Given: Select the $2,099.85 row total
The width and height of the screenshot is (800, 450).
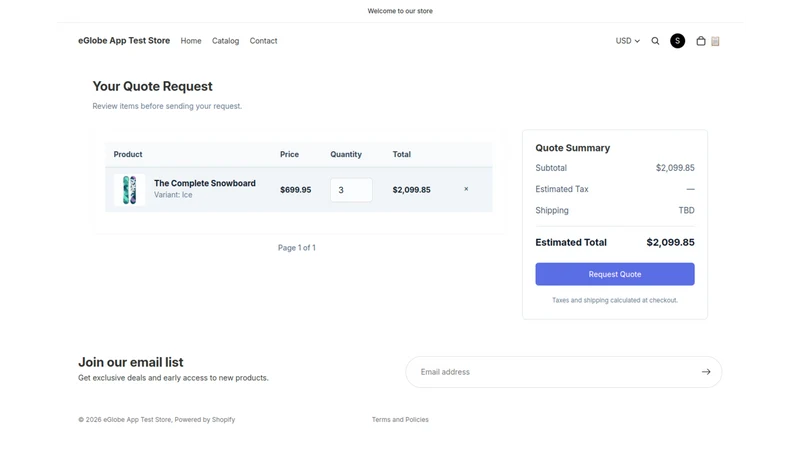Looking at the screenshot, I should pyautogui.click(x=411, y=190).
